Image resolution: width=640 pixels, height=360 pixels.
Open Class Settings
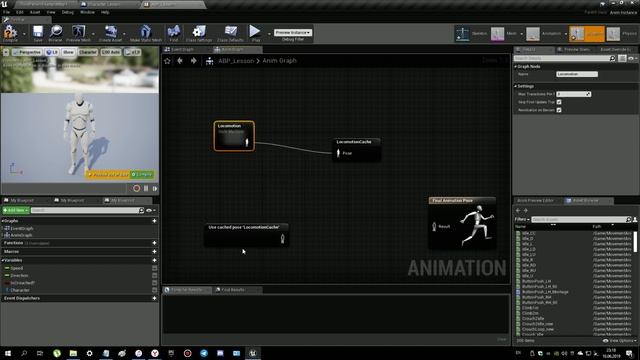199,33
